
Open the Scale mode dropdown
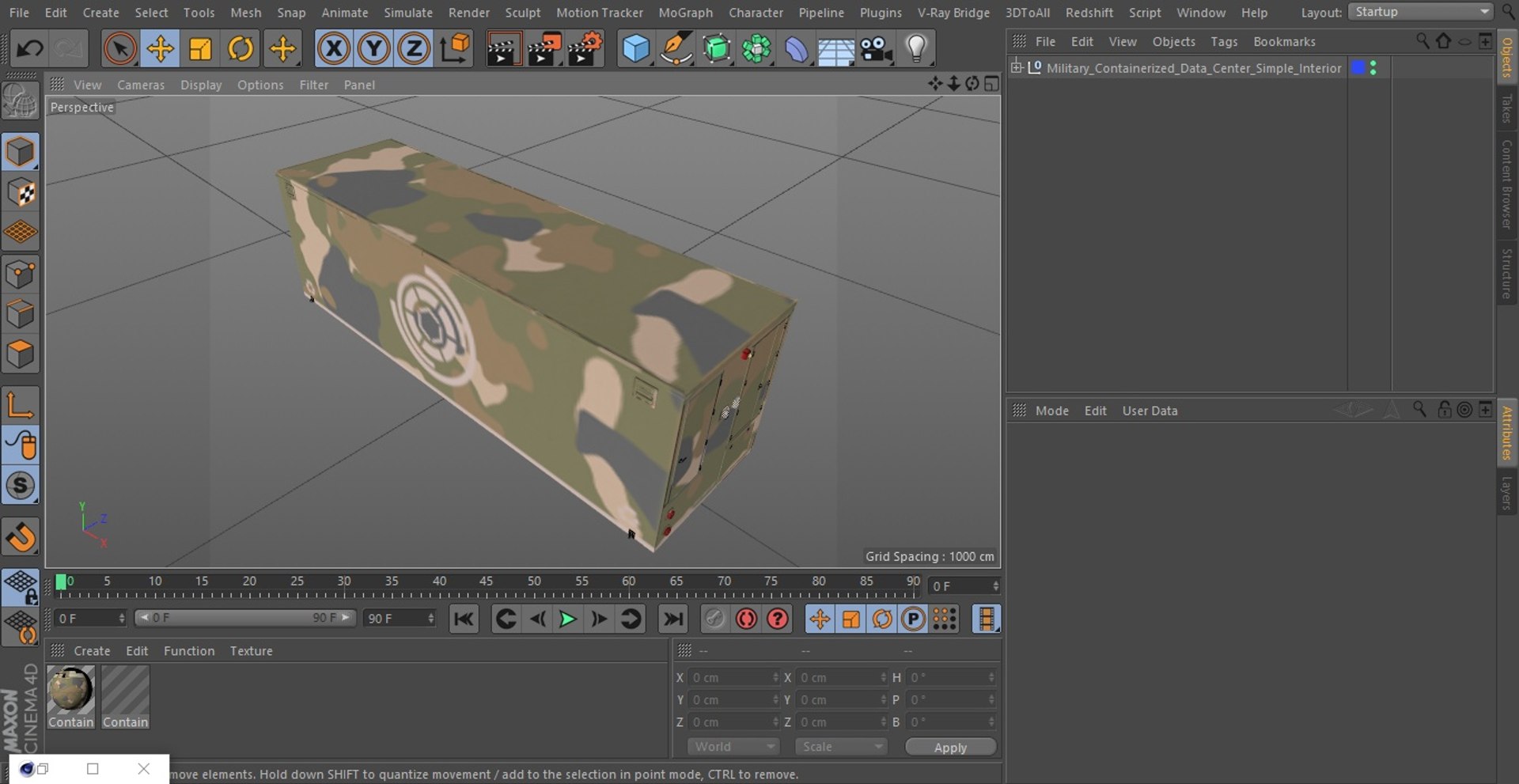(x=842, y=747)
